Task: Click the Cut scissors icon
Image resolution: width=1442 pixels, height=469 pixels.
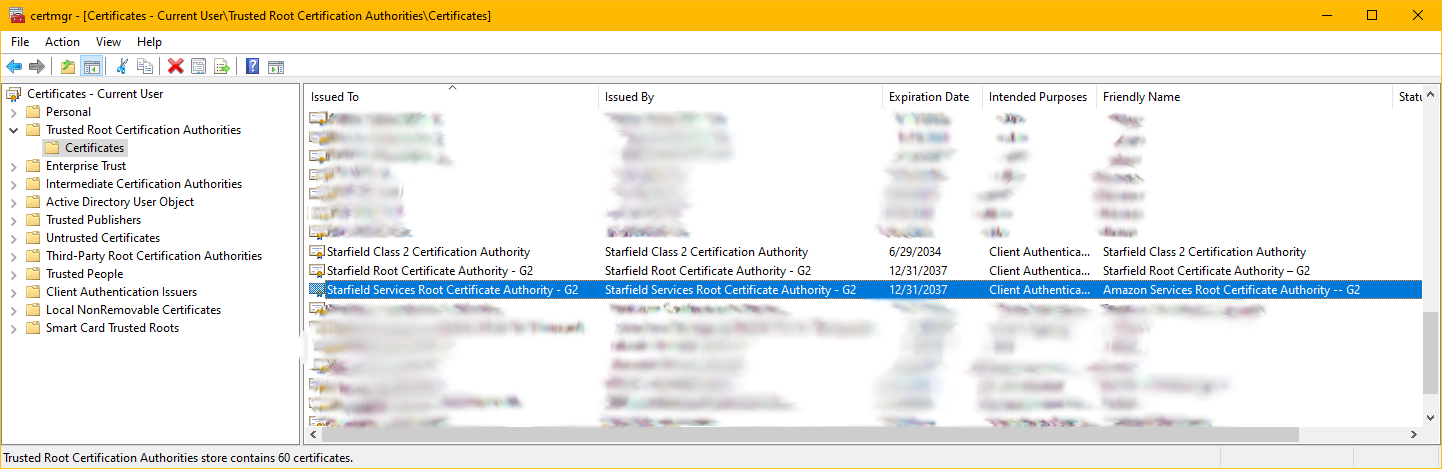Action: (x=122, y=67)
